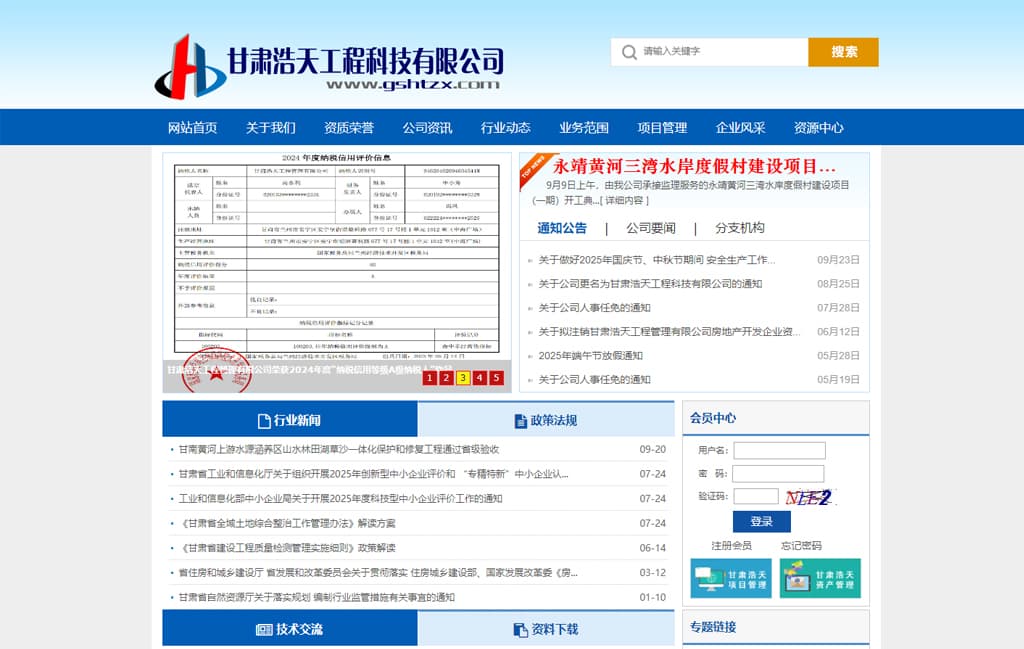Screen dimensions: 1024x649
Task: Open 业务范围 navigation item
Action: point(584,127)
